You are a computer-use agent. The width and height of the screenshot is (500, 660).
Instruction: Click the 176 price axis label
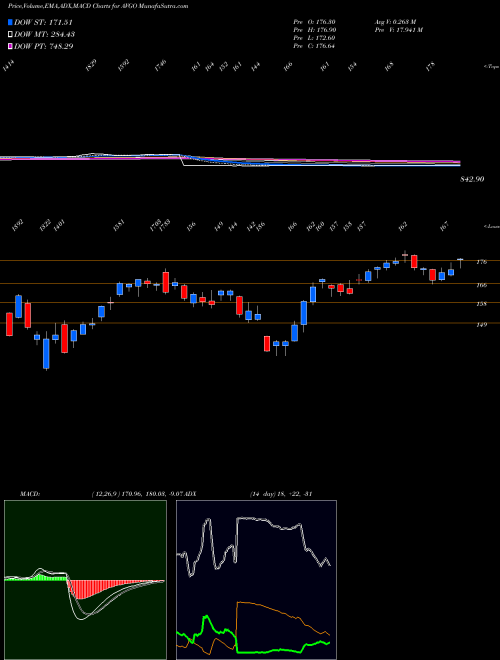click(x=481, y=262)
